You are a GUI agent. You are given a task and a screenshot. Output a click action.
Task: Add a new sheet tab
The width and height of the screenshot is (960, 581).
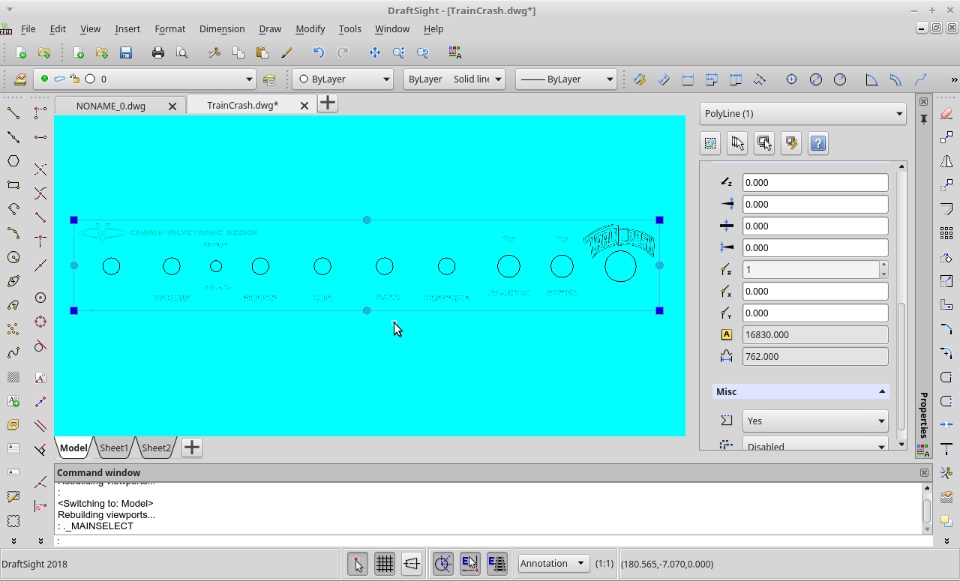(x=192, y=447)
